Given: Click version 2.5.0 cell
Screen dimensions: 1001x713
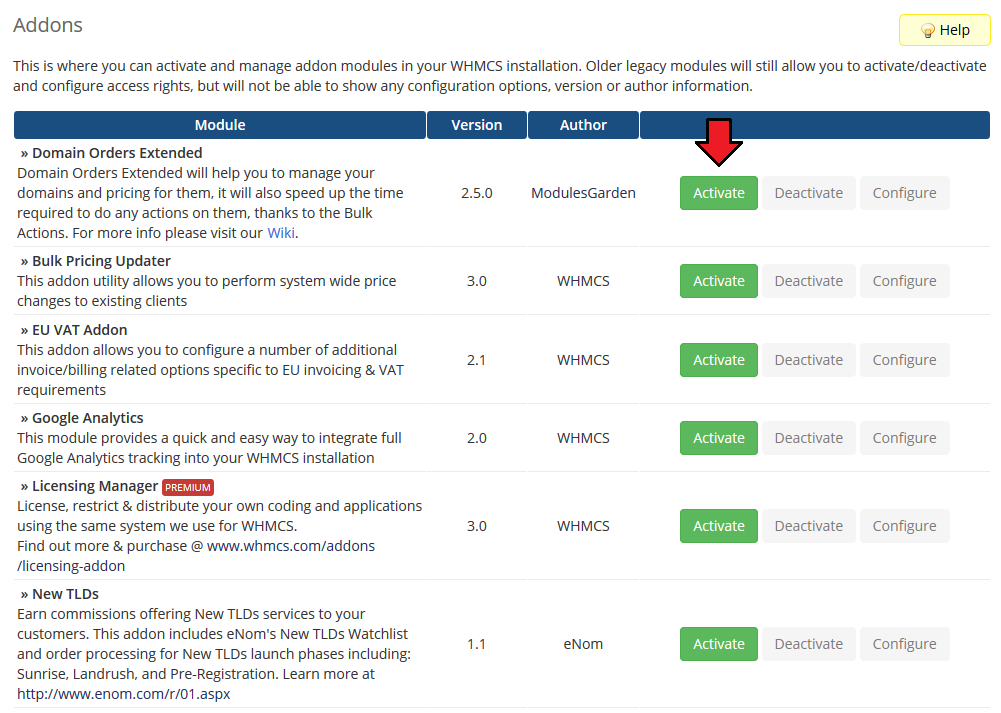Looking at the screenshot, I should pos(476,193).
